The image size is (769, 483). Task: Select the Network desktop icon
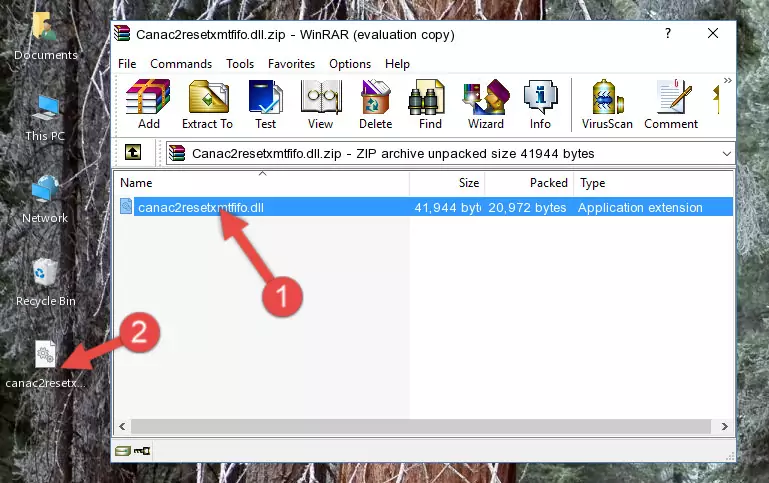coord(45,200)
